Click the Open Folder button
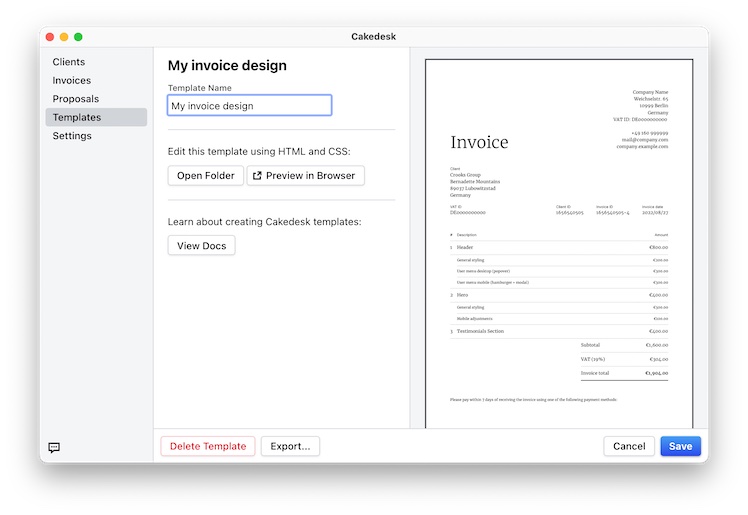Image resolution: width=748 pixels, height=515 pixels. 205,176
